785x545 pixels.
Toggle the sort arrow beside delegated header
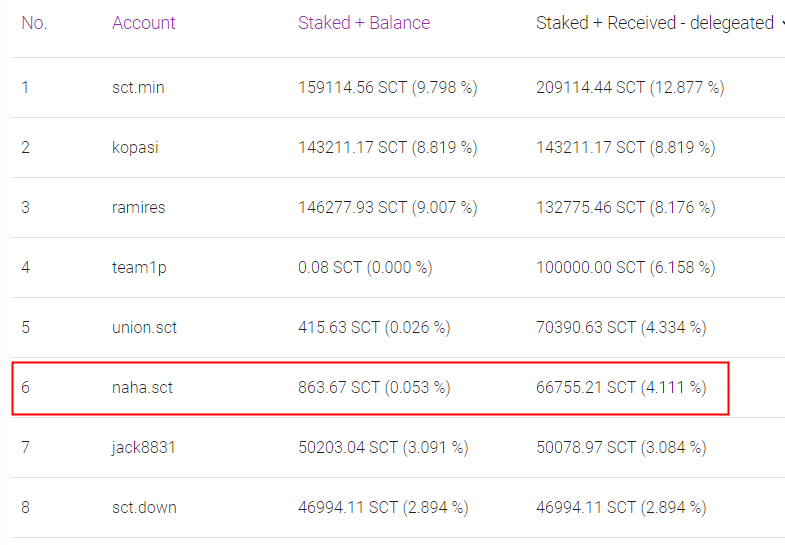[782, 23]
